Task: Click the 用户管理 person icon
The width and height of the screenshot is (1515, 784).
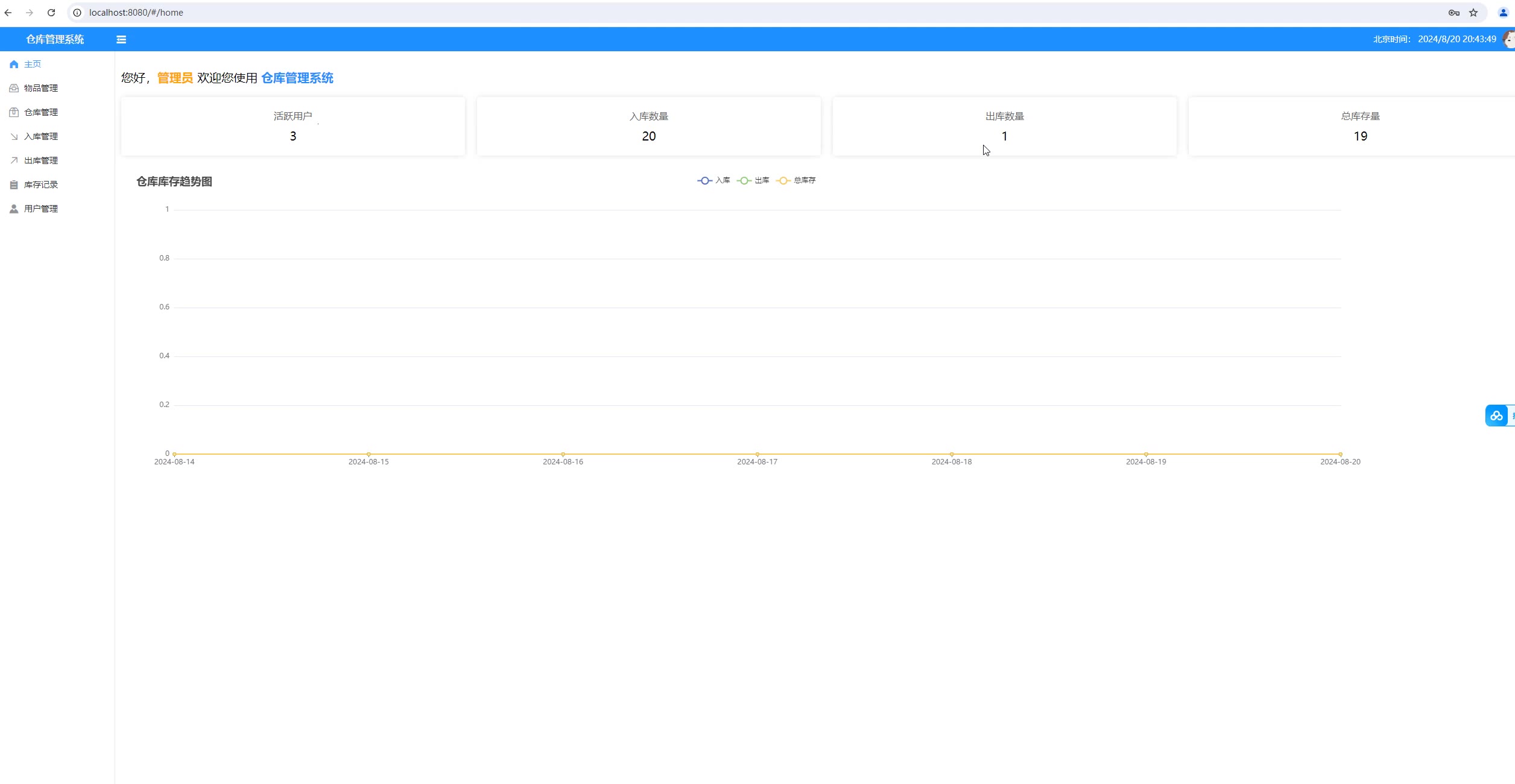Action: tap(14, 209)
